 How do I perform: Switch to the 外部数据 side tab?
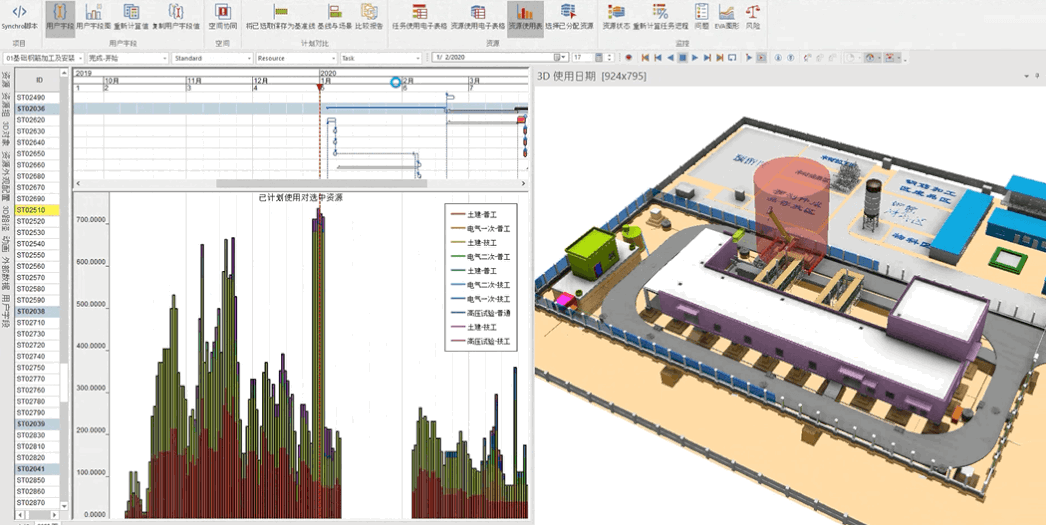[x=6, y=276]
